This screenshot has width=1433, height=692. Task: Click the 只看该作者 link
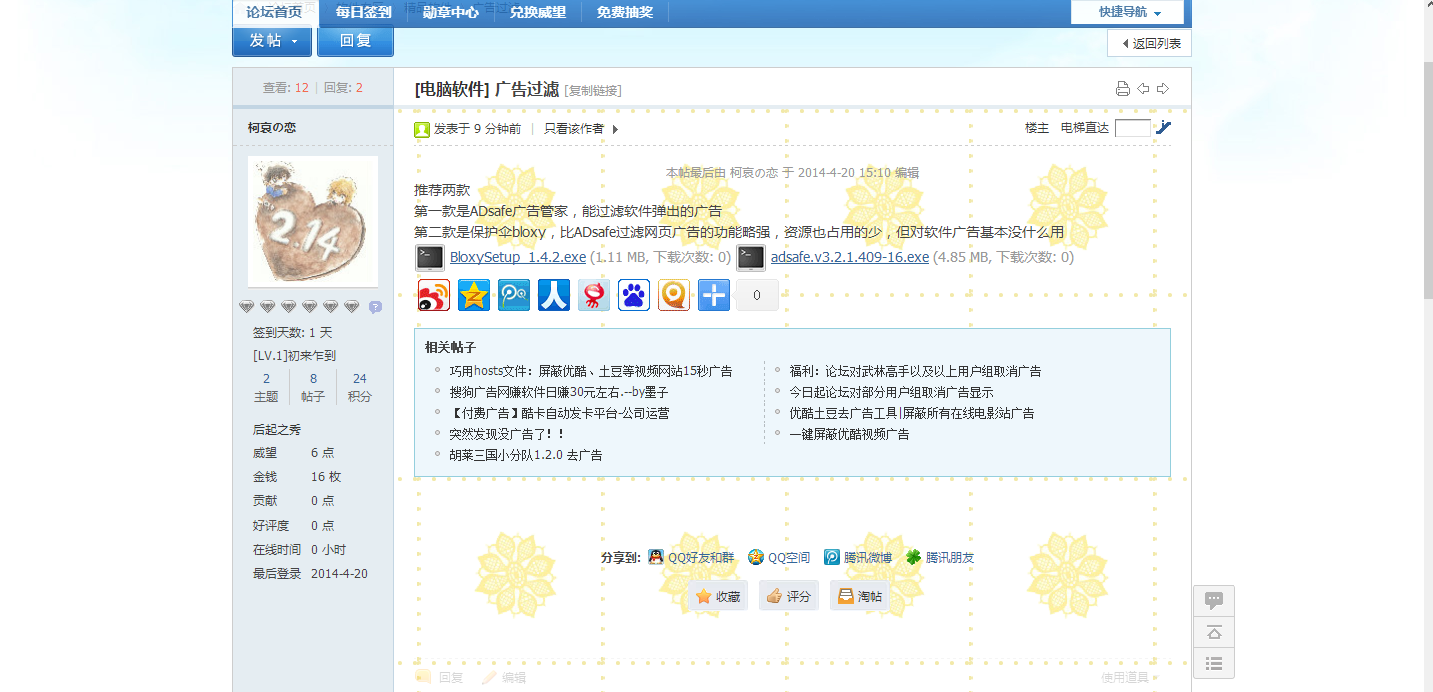pyautogui.click(x=574, y=129)
